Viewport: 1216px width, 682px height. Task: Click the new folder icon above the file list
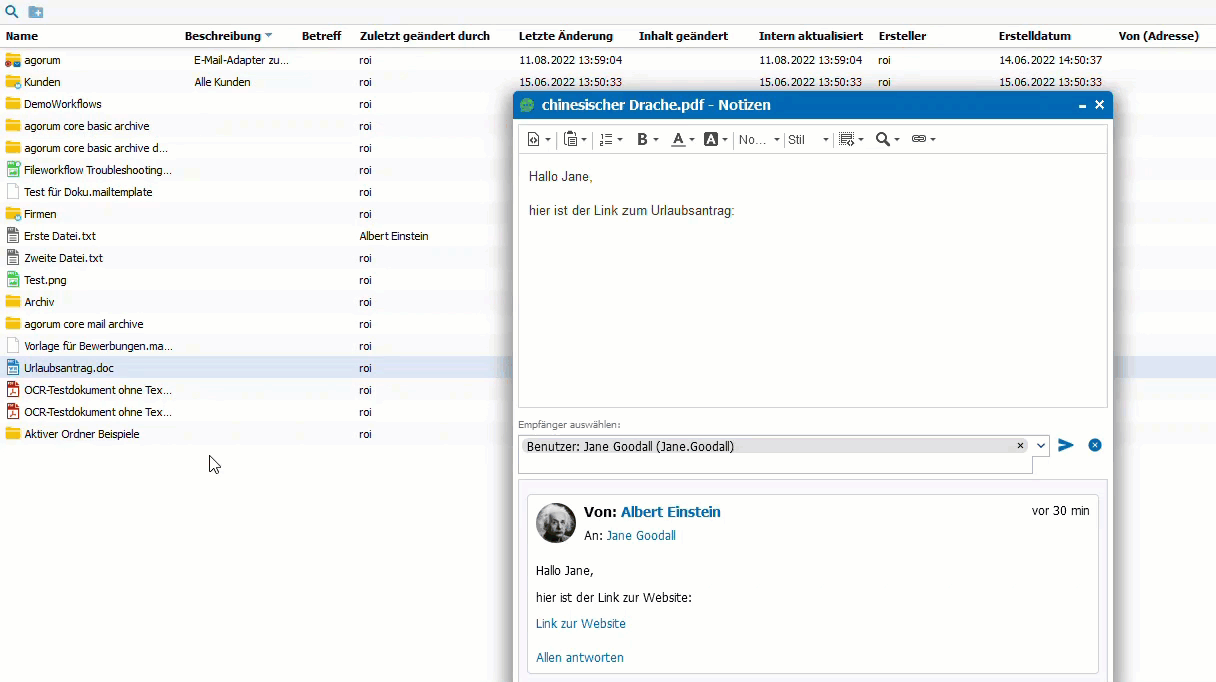pos(36,12)
